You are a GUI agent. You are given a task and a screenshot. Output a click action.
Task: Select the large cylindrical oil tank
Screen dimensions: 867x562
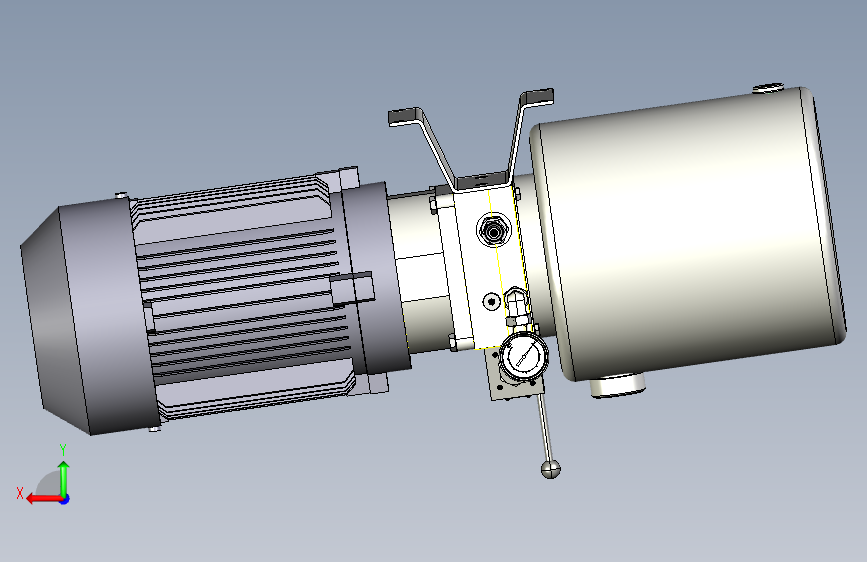(x=688, y=235)
